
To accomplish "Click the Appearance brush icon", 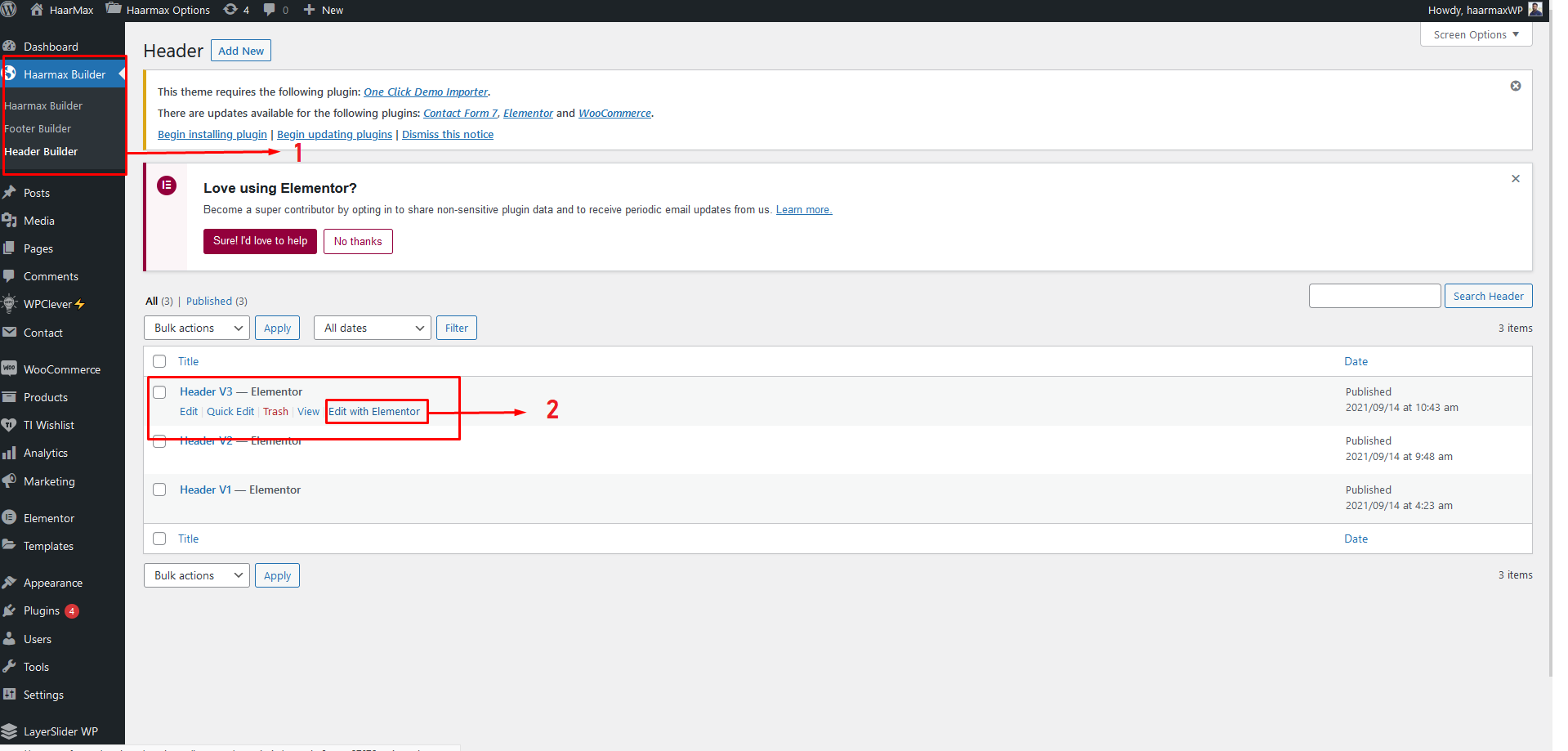I will pos(10,582).
